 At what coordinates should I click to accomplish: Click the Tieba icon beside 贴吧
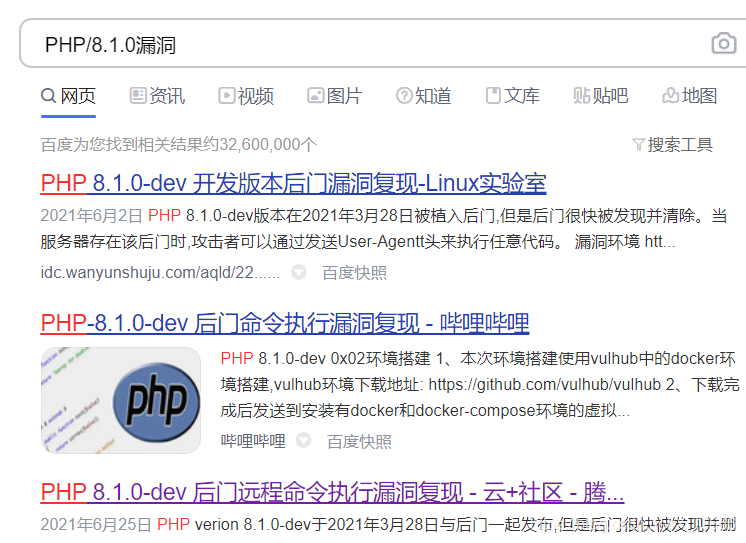tap(581, 96)
